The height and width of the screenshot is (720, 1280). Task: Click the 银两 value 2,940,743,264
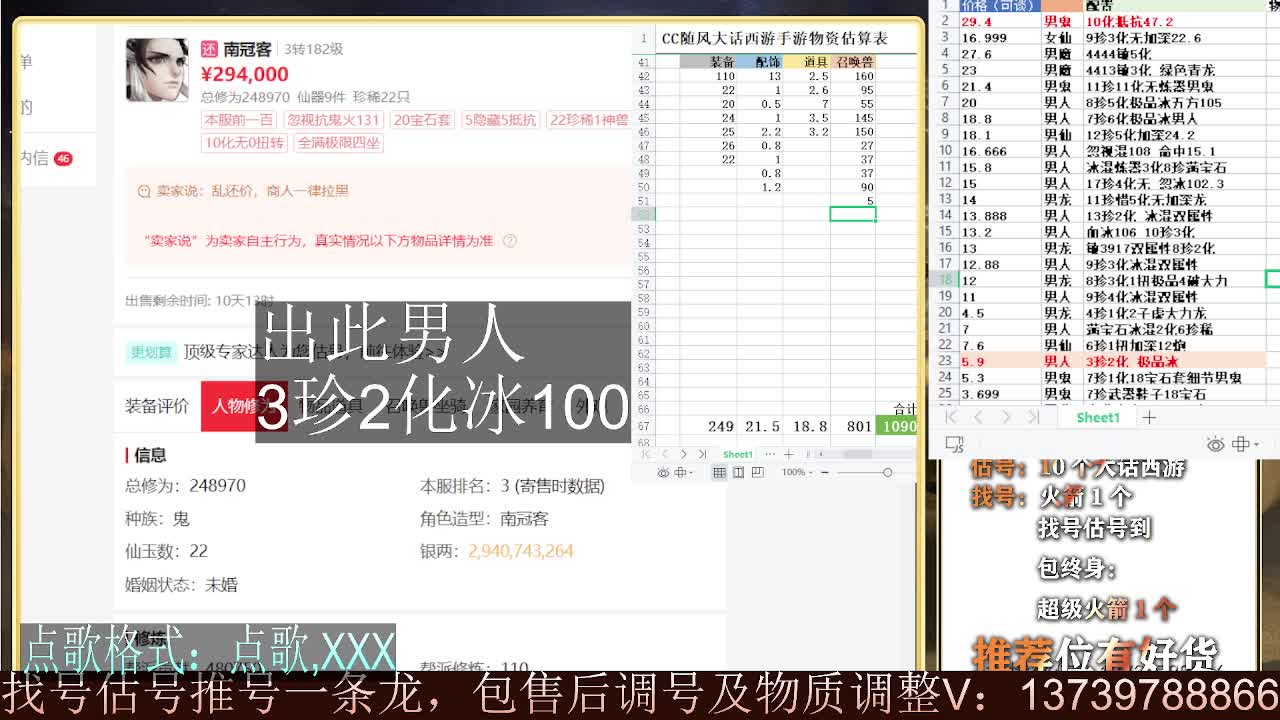(520, 551)
